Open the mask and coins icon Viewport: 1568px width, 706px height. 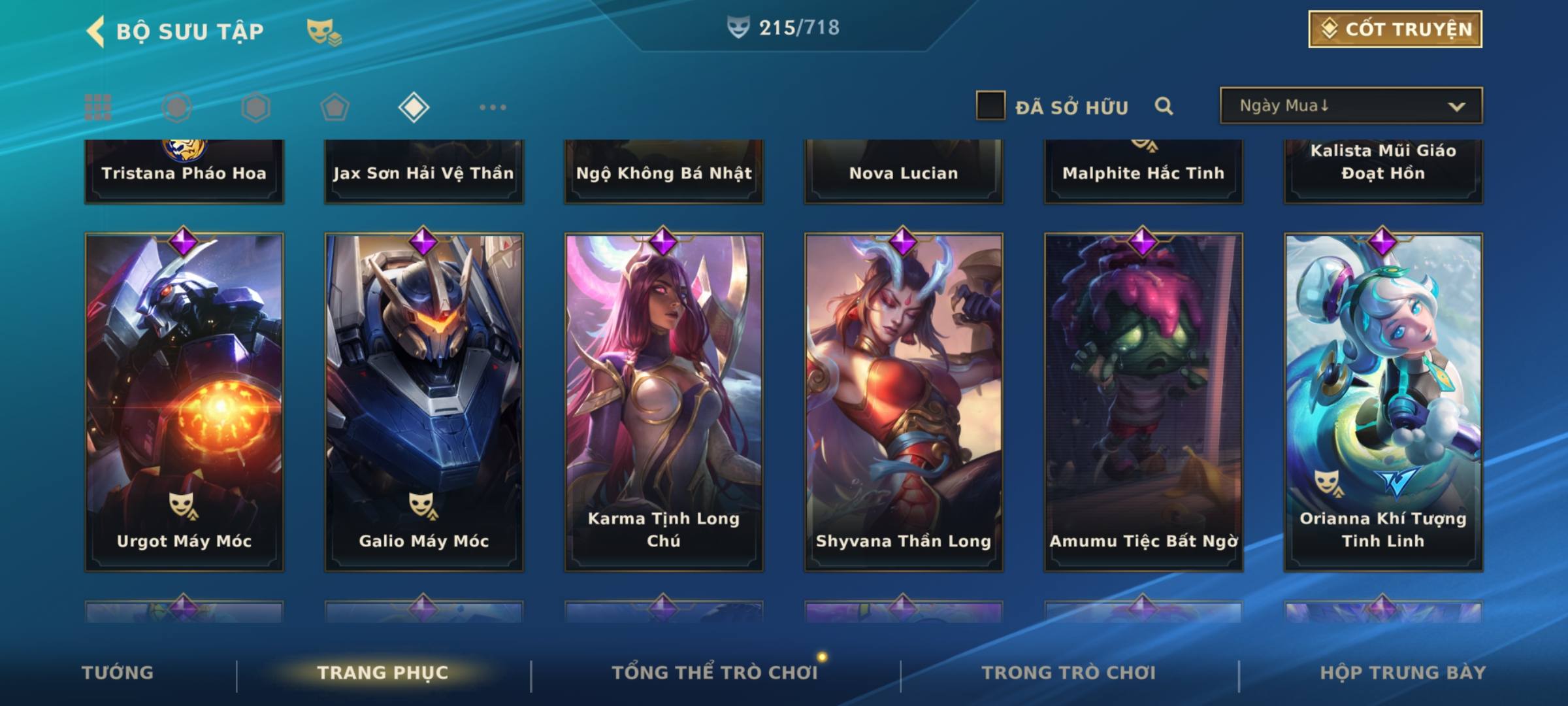click(x=324, y=31)
